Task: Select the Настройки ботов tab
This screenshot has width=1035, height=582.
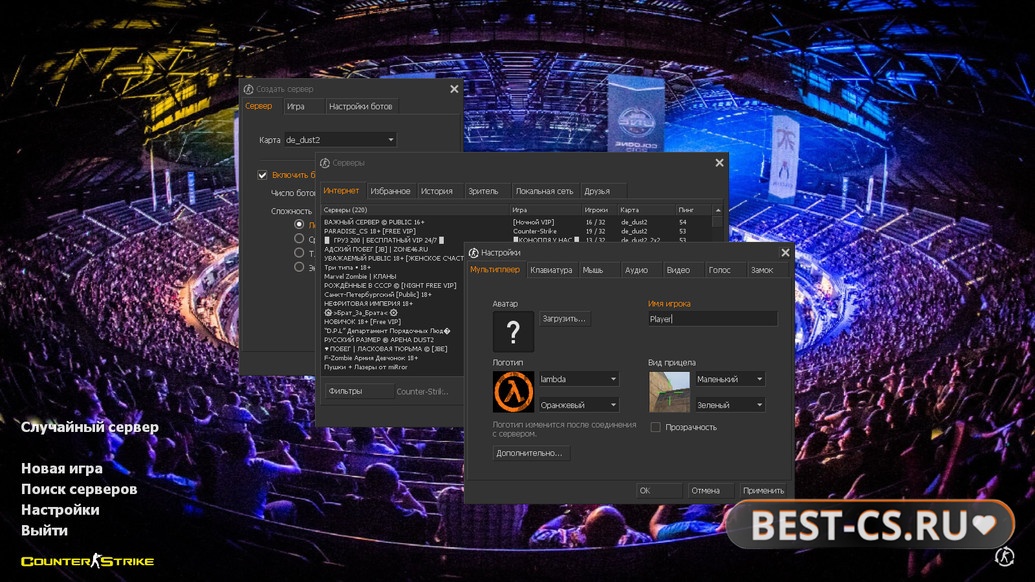Action: (x=360, y=106)
